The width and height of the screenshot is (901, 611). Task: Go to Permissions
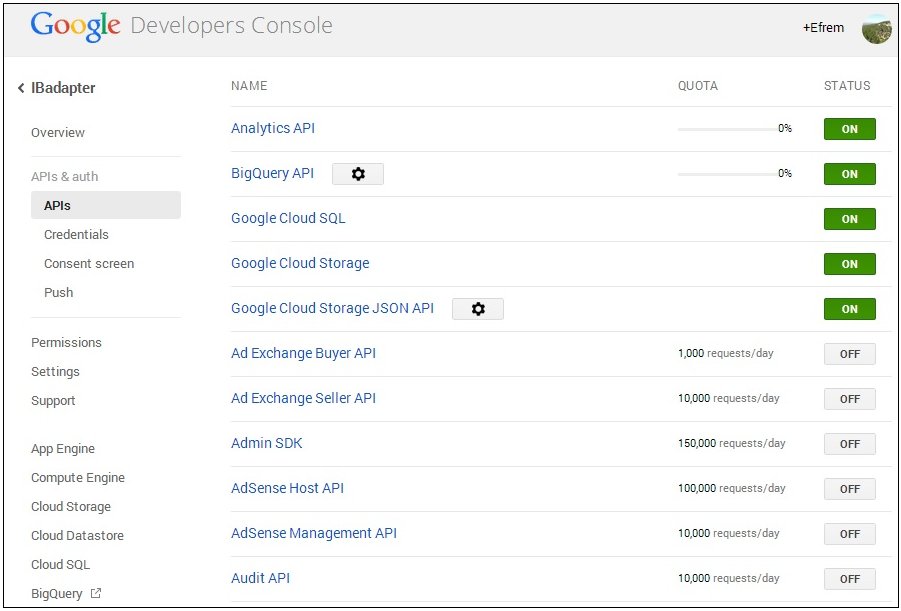click(66, 343)
